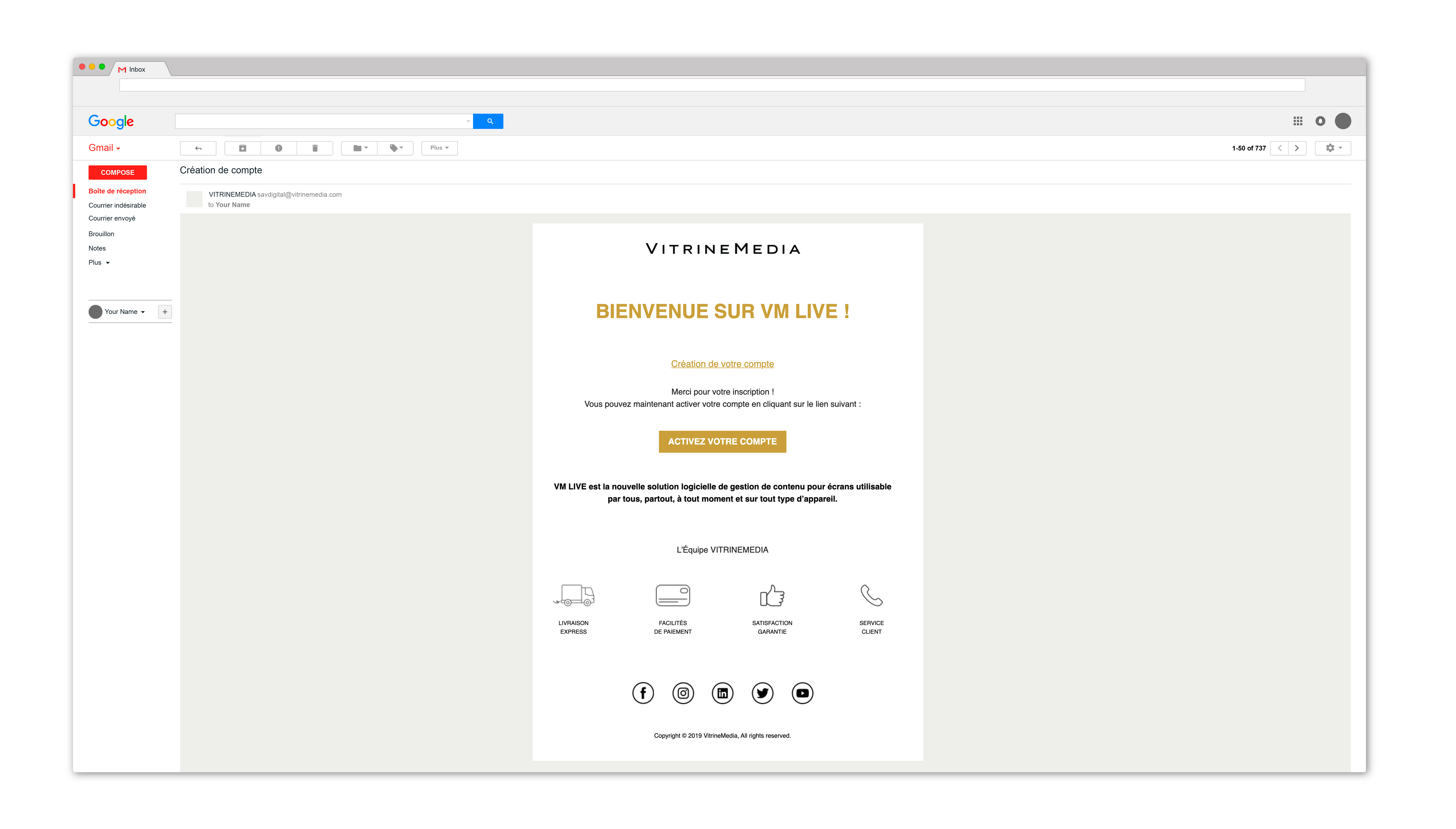Archive the email with archive icon
The image size is (1456, 829).
(x=242, y=148)
